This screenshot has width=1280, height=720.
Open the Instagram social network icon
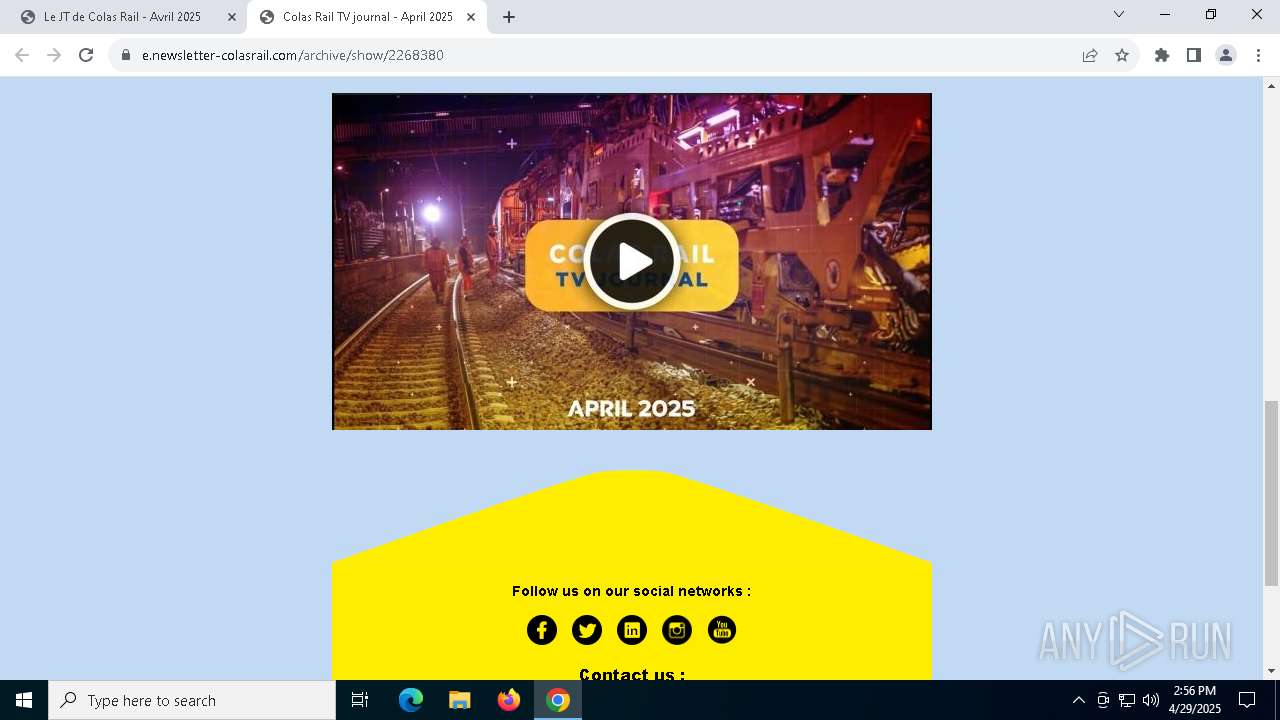[677, 630]
